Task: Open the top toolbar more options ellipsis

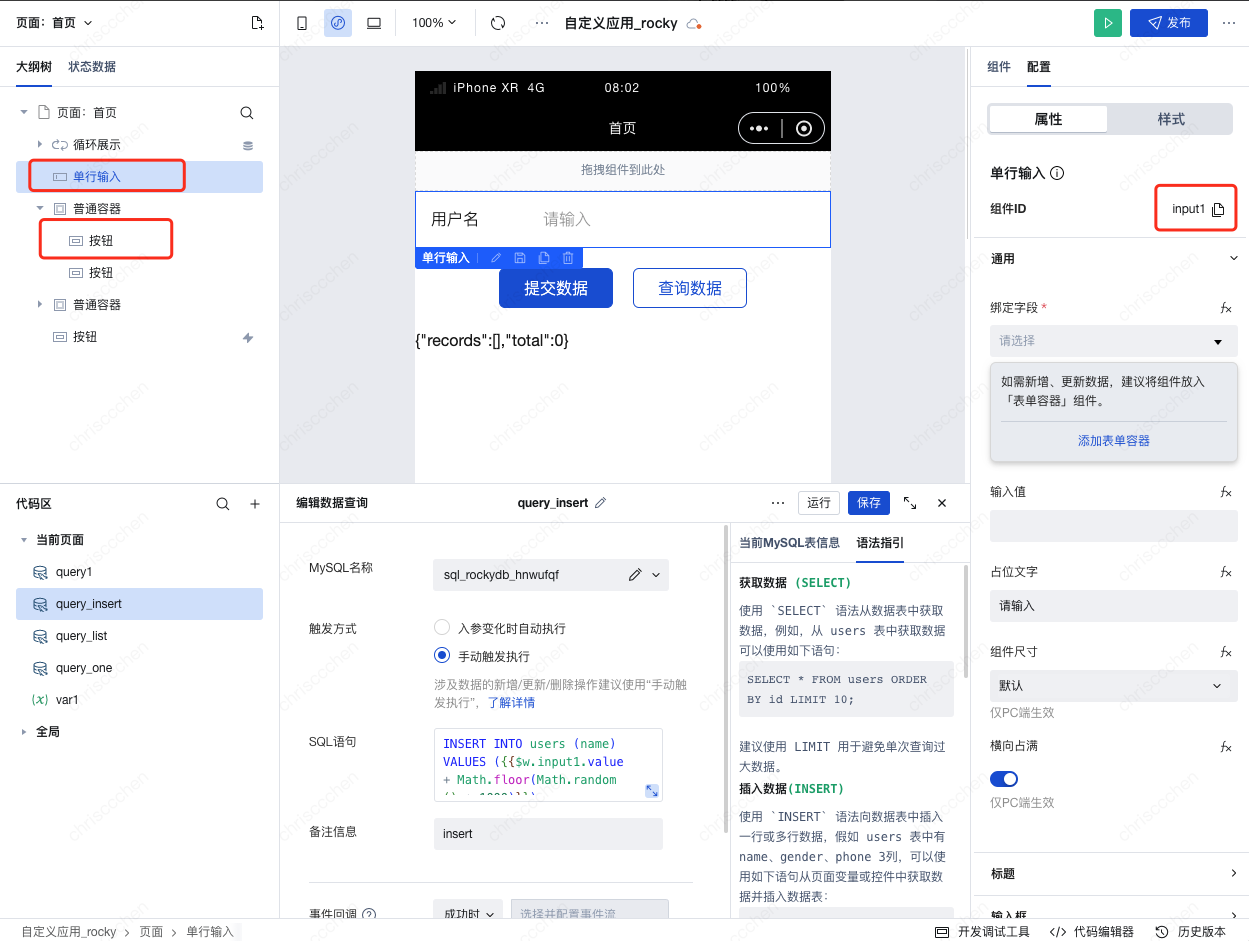Action: tap(542, 23)
